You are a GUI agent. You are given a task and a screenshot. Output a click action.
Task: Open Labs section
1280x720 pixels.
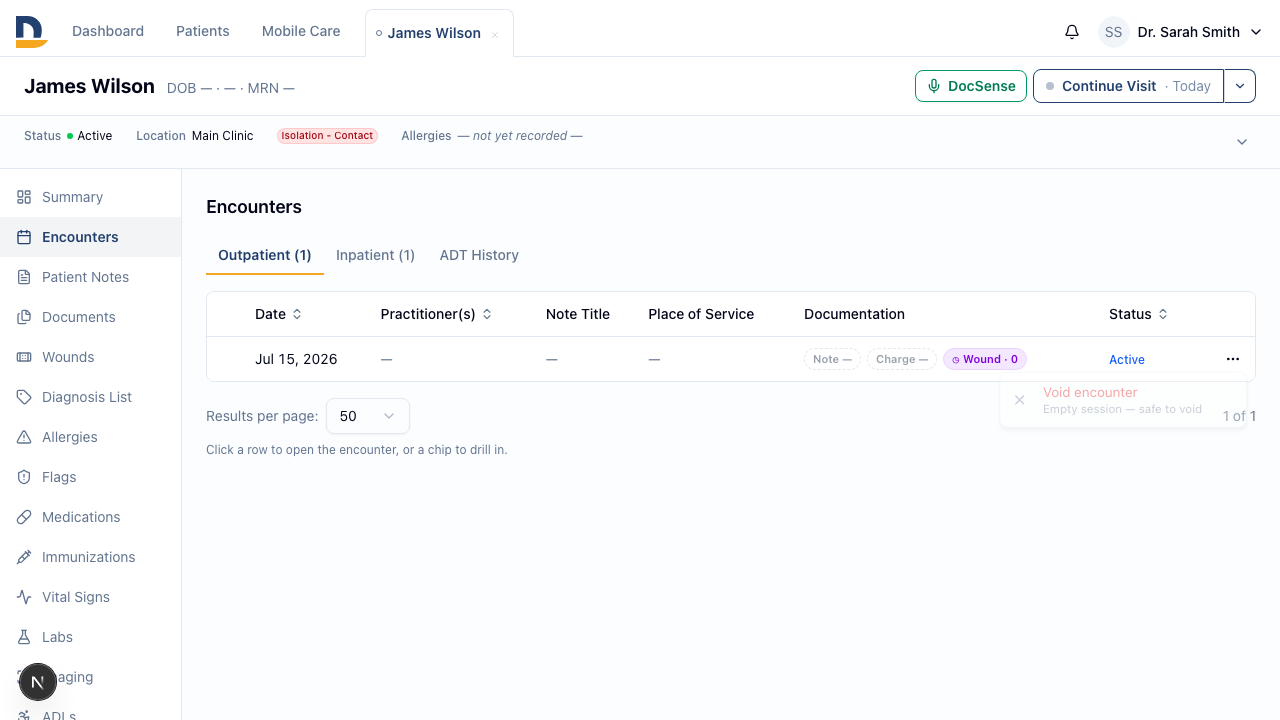(x=90, y=637)
